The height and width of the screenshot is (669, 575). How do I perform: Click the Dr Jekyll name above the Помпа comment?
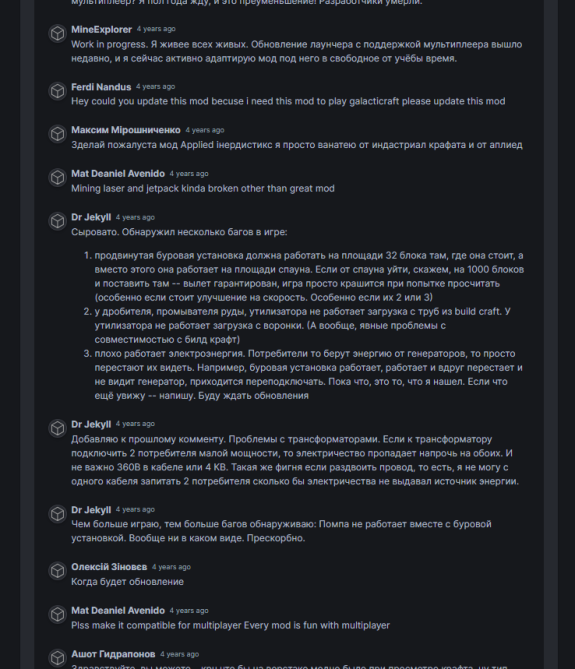91,510
